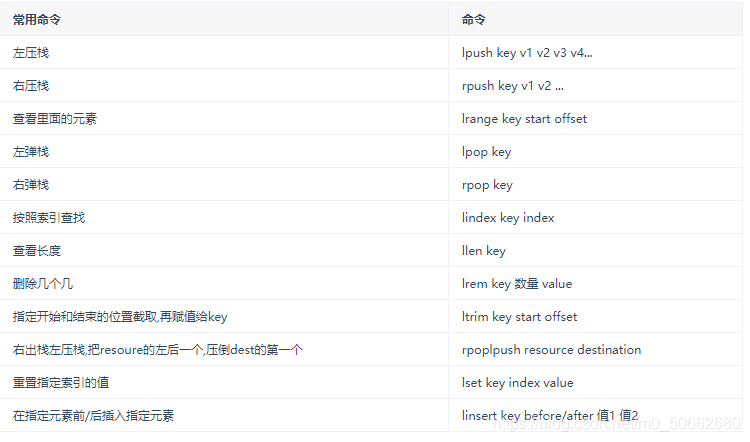The height and width of the screenshot is (442, 750).
Task: Click the lpush key v1 v2 v3 v4... cell
Action: [596, 53]
